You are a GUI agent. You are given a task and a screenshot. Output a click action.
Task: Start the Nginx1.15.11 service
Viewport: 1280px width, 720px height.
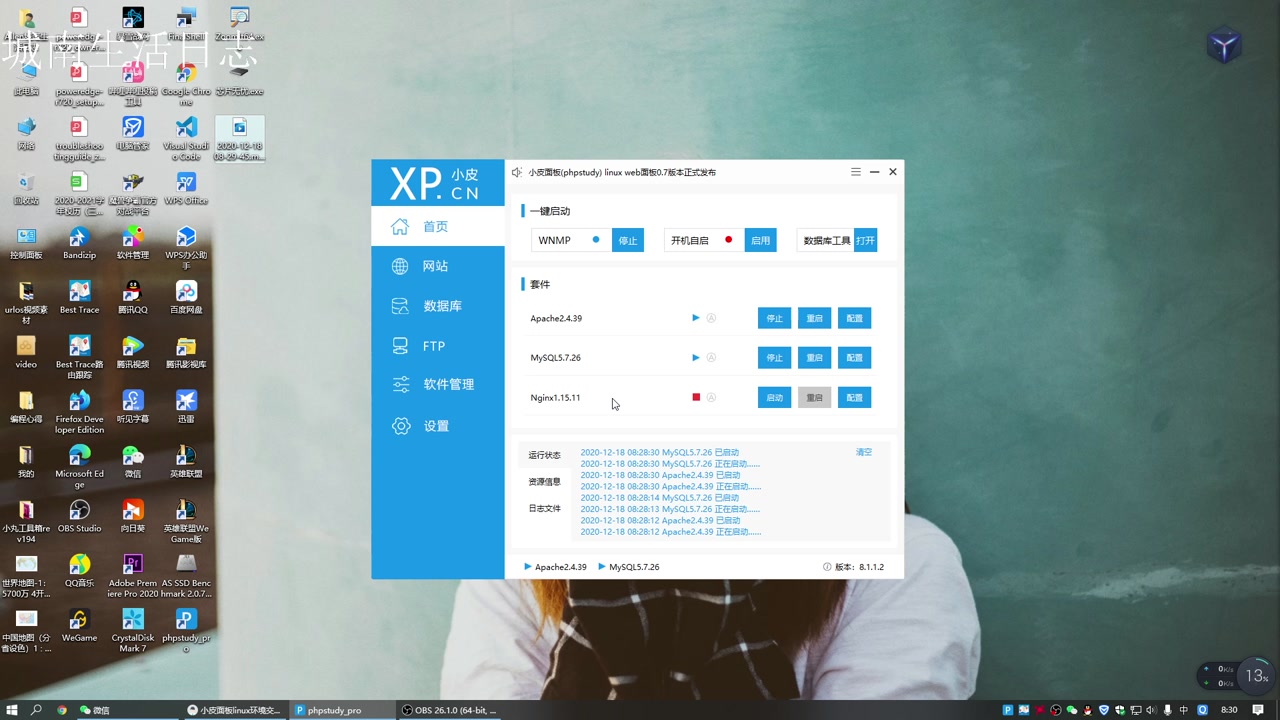[774, 398]
